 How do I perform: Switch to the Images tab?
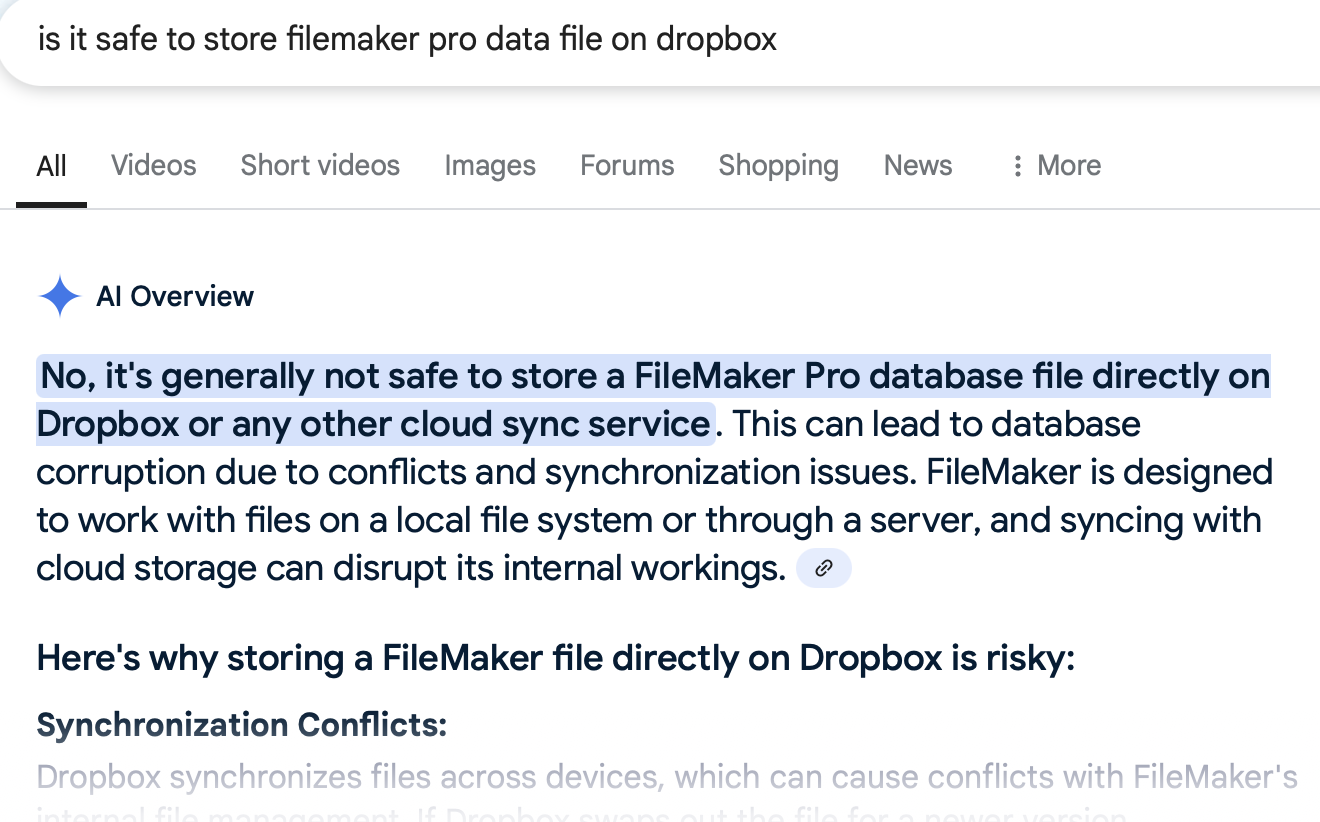(490, 166)
